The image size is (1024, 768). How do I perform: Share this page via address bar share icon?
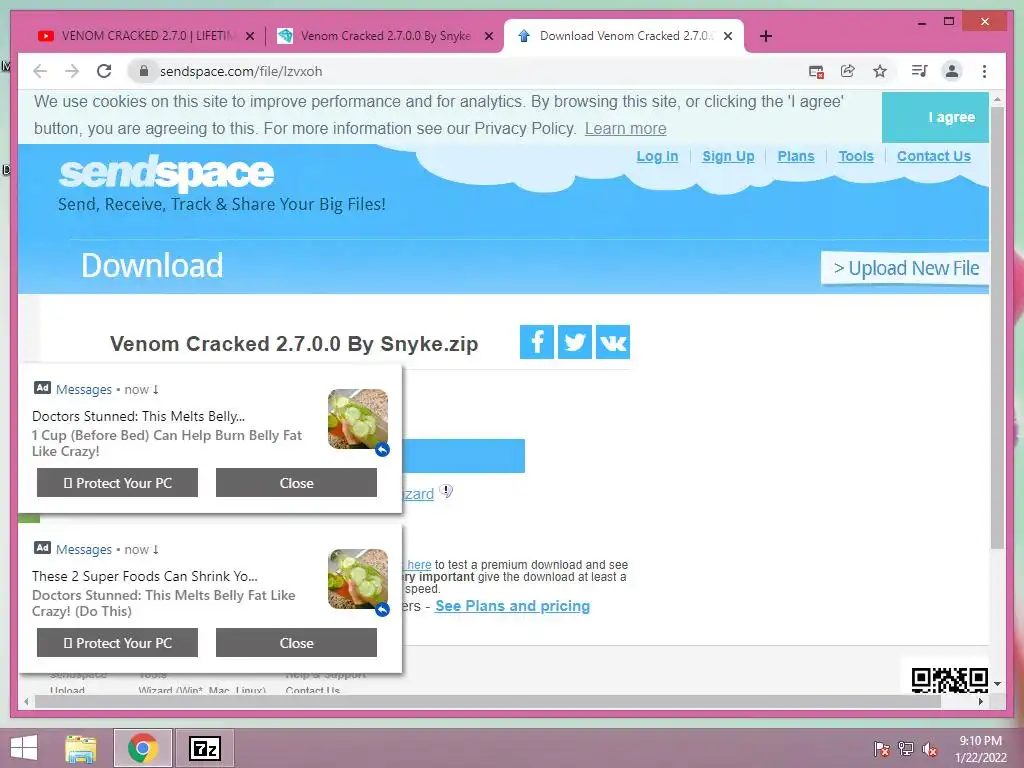848,71
